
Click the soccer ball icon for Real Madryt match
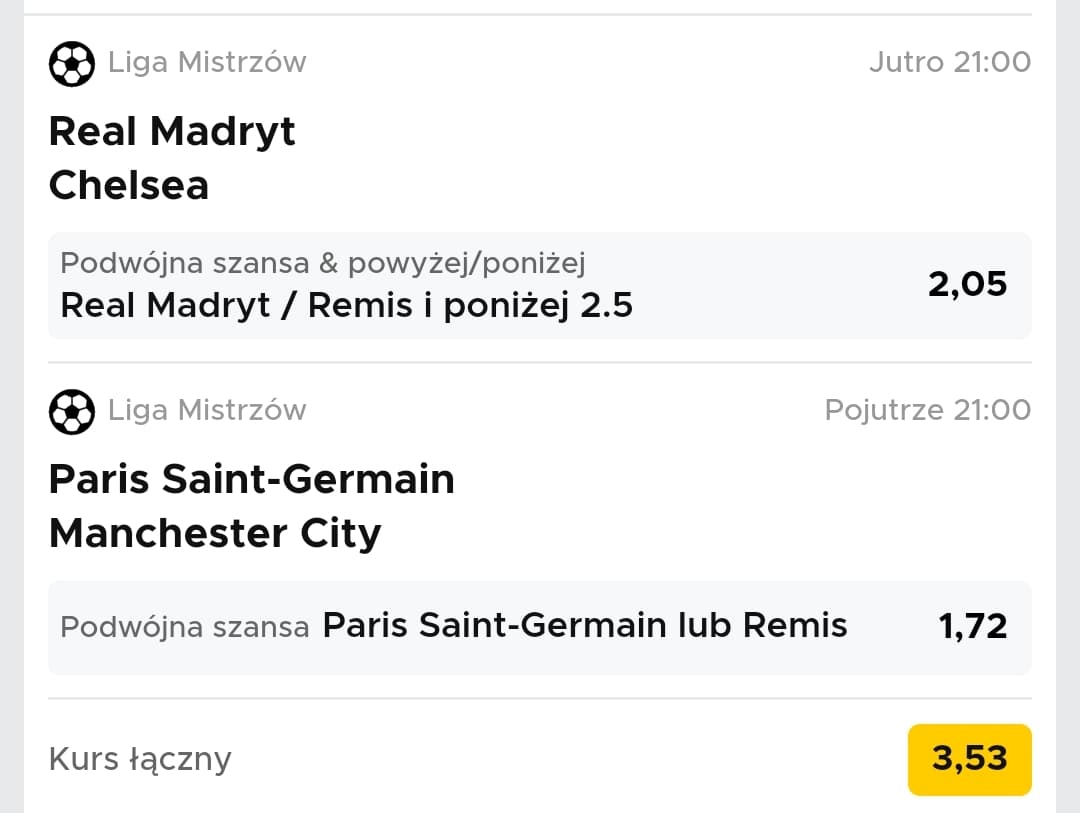[x=71, y=64]
